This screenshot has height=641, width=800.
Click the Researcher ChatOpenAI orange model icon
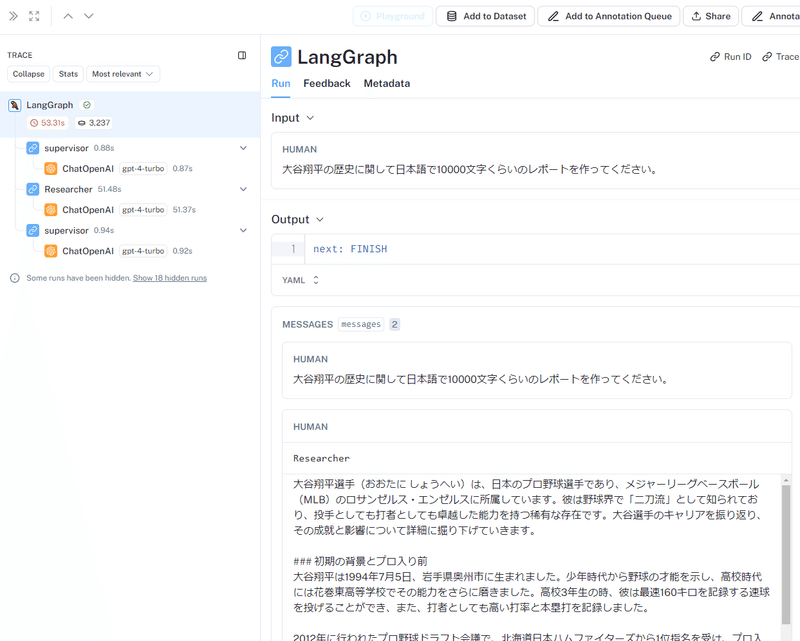(x=51, y=210)
